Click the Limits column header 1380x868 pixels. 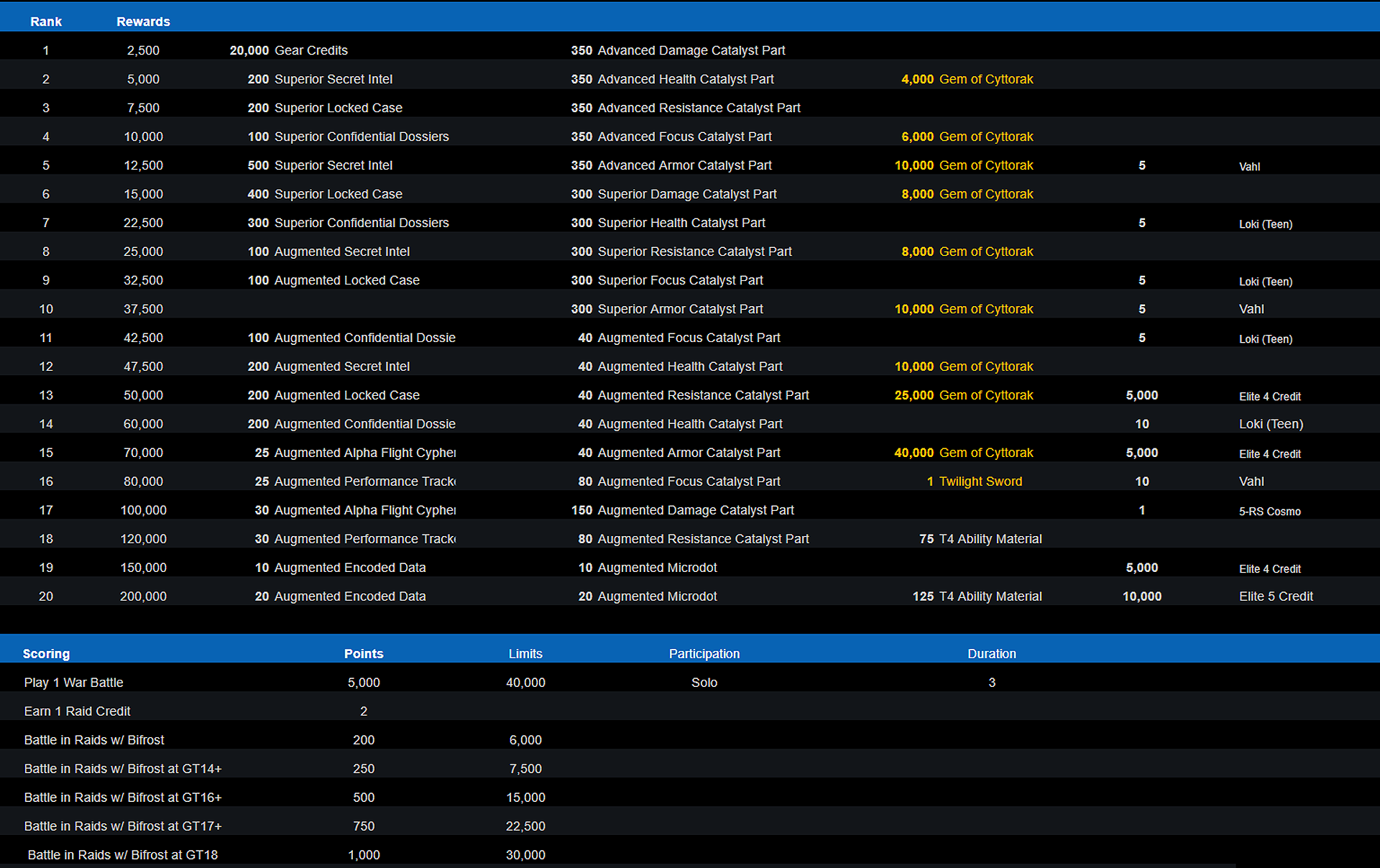point(525,654)
